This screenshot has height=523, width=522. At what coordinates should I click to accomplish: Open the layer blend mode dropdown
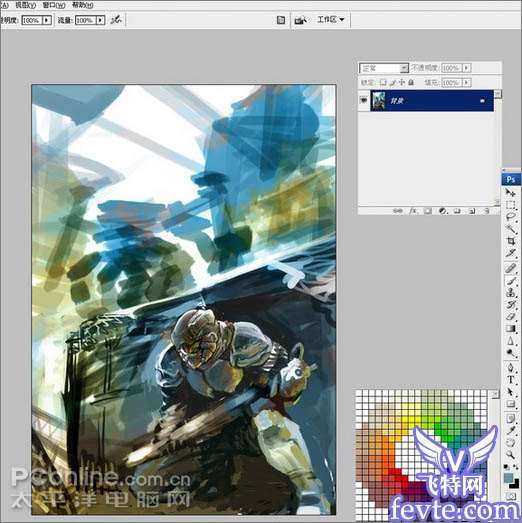(384, 68)
